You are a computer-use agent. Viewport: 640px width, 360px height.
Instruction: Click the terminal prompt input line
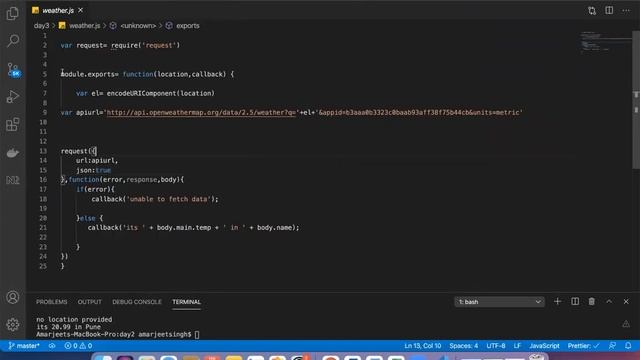pyautogui.click(x=118, y=334)
